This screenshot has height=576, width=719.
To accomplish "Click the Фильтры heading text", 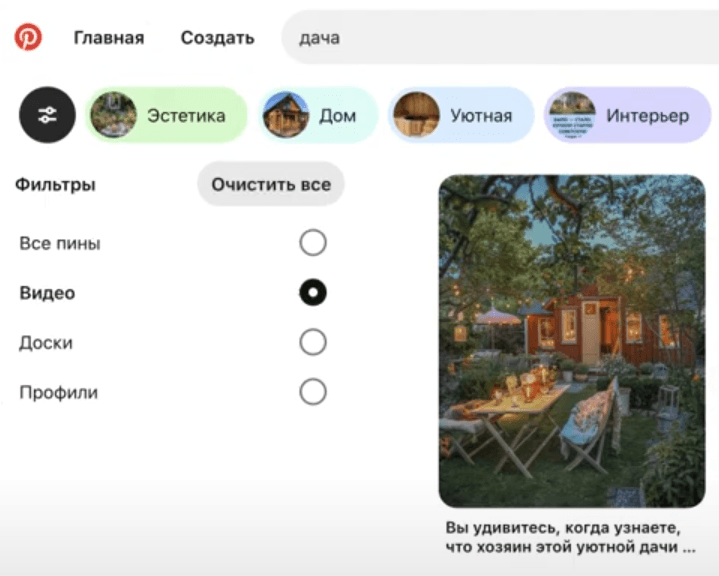I will pyautogui.click(x=55, y=185).
